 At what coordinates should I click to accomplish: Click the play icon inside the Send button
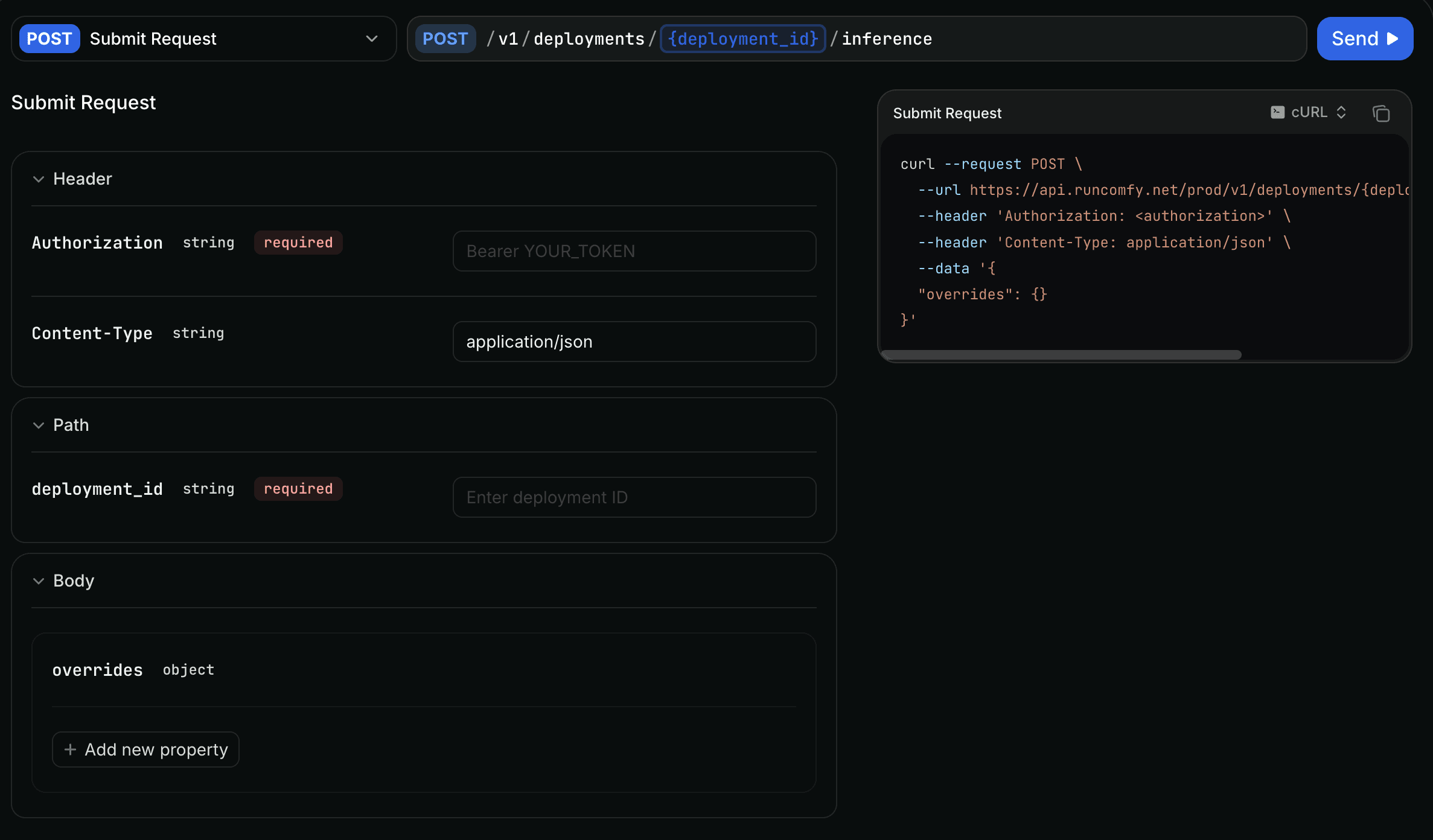1393,39
